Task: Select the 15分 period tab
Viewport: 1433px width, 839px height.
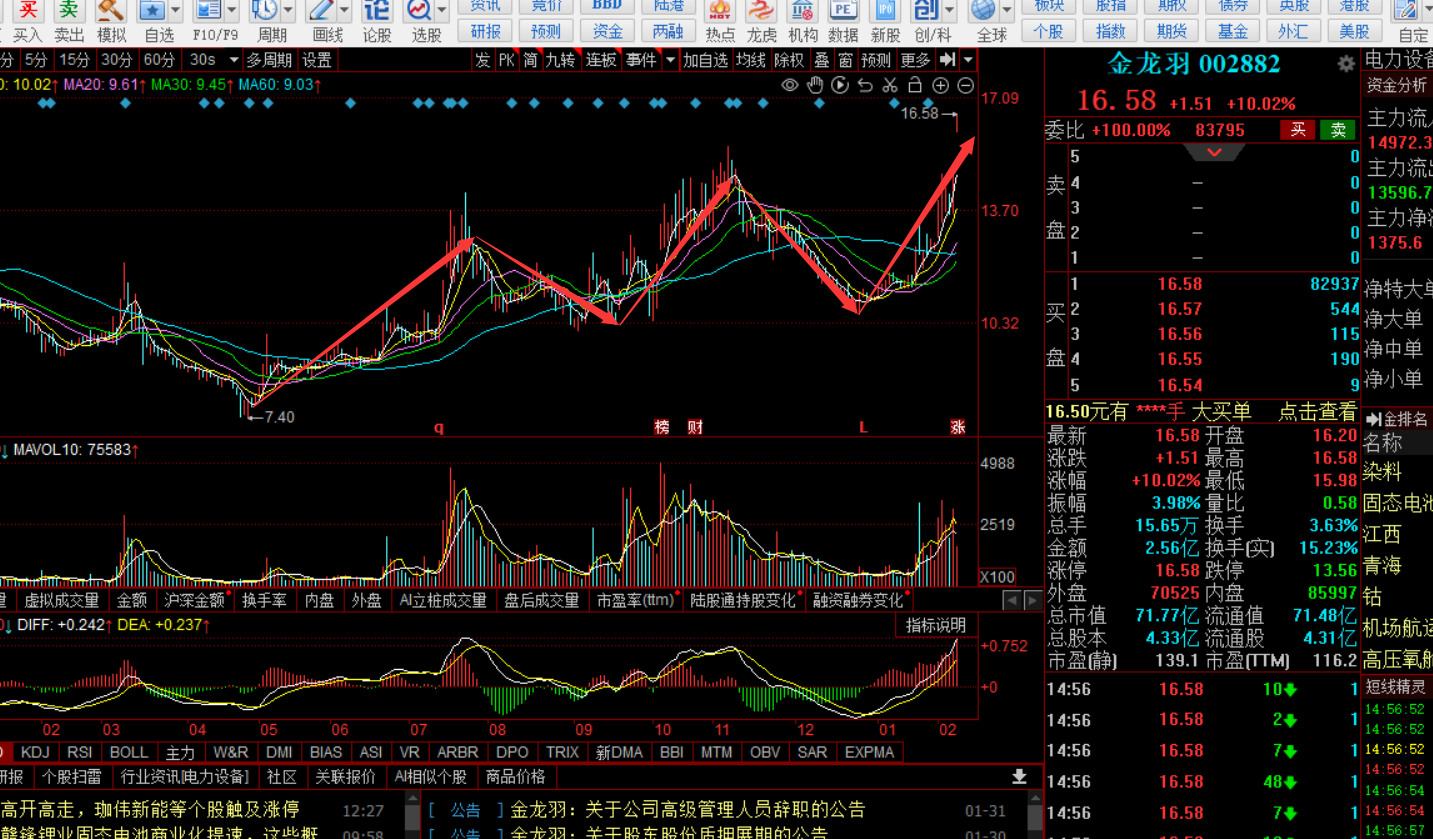Action: (x=74, y=60)
